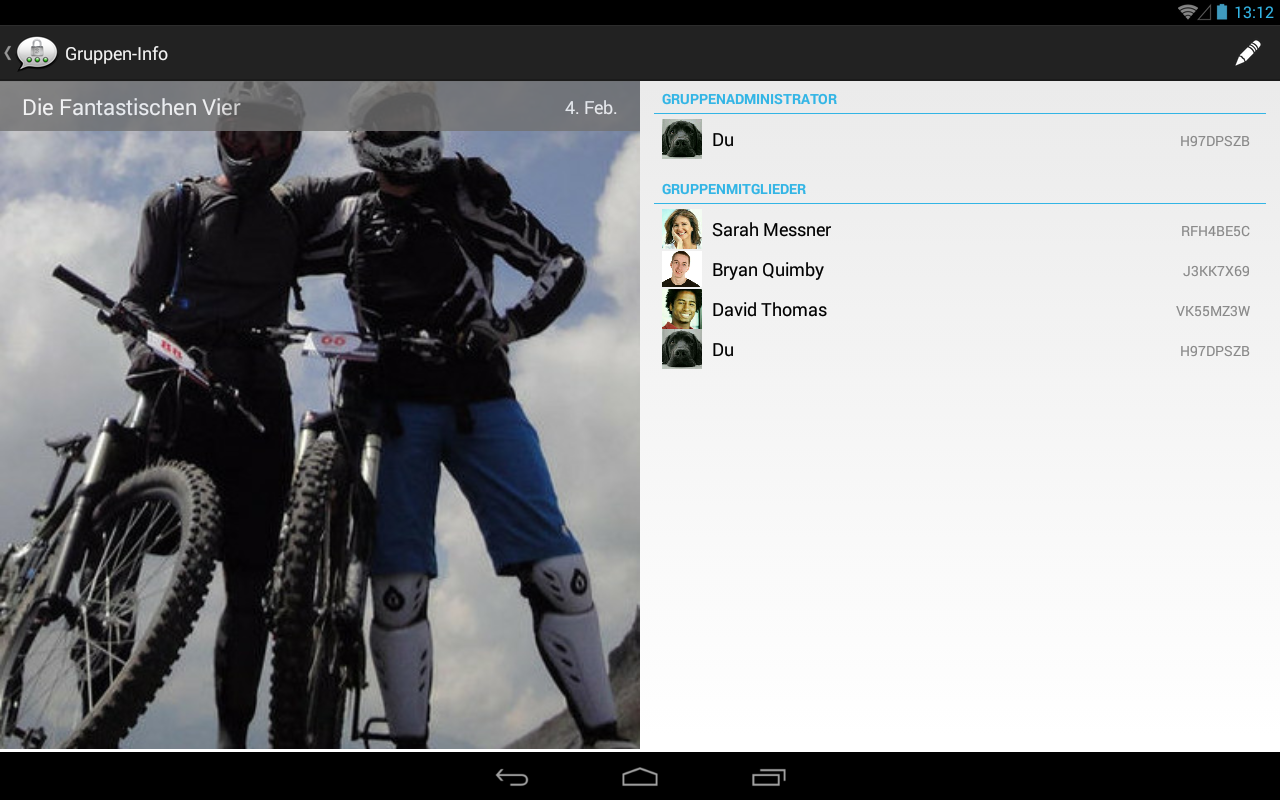Tap the GRUPPENADMINISTRATOR header

(x=749, y=99)
